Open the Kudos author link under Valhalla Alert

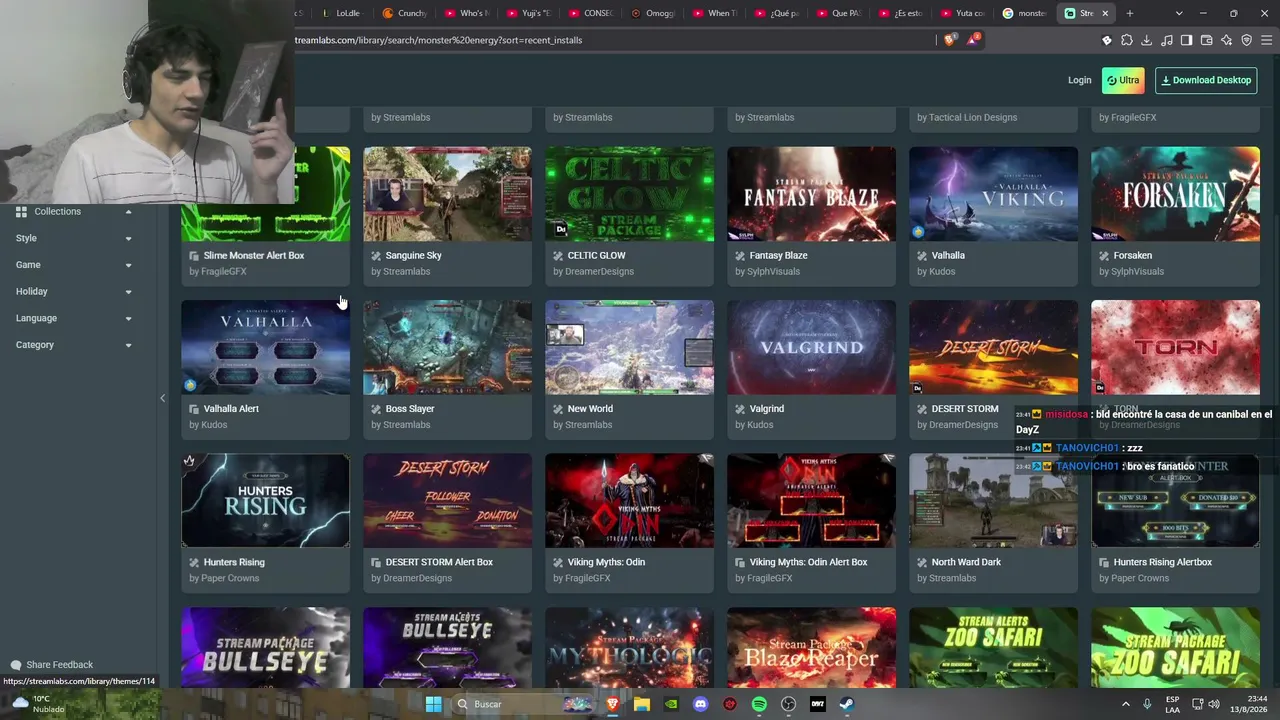[x=214, y=425]
